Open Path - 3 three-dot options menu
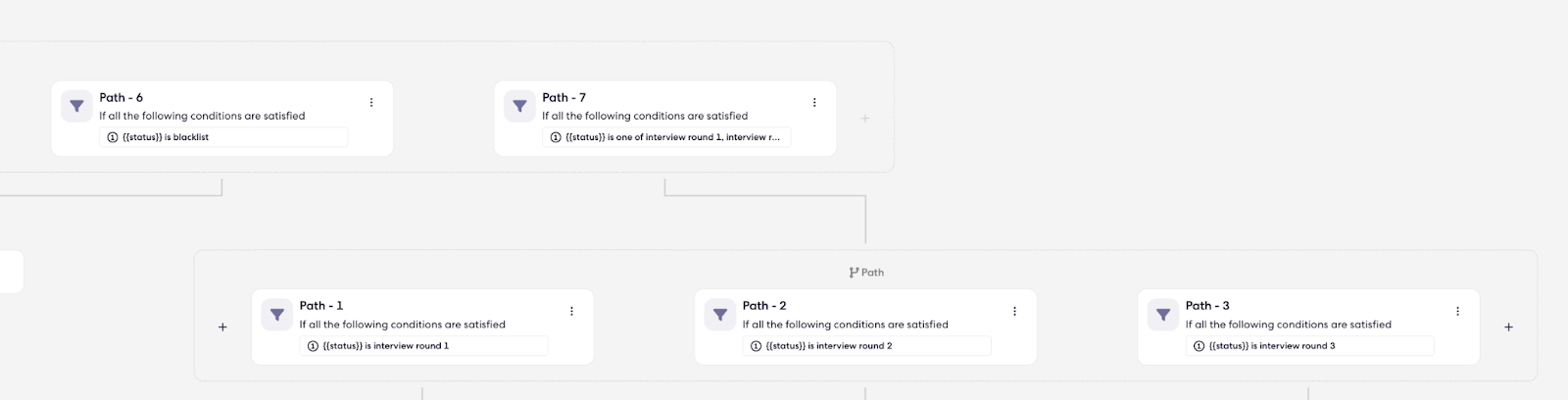Viewport: 1568px width, 400px height. [x=1457, y=311]
